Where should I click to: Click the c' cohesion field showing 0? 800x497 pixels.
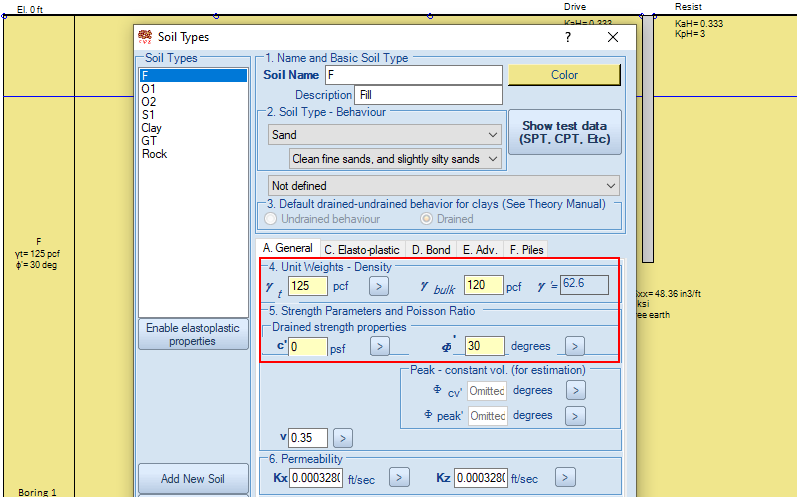pyautogui.click(x=308, y=347)
